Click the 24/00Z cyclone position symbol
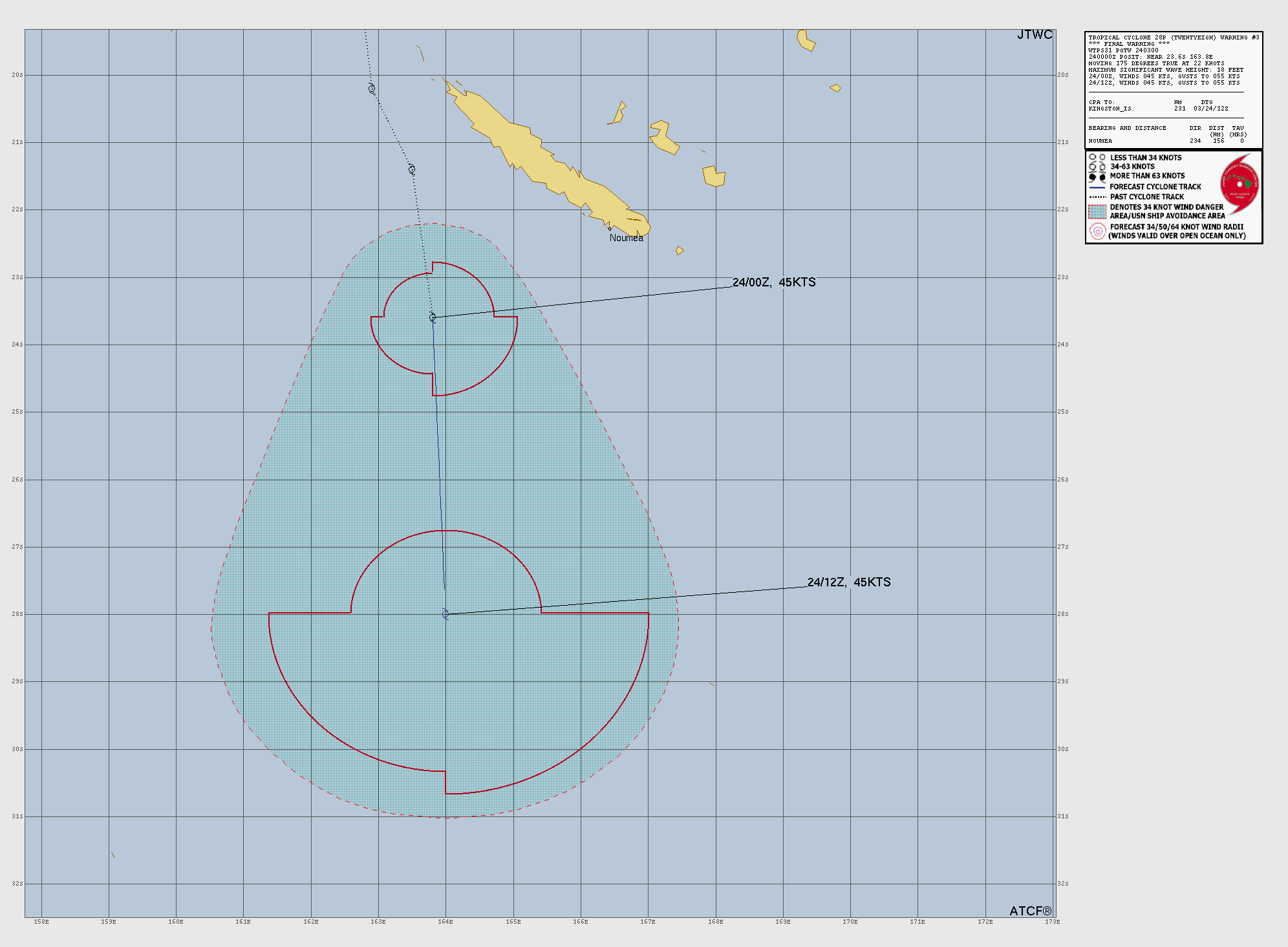Image resolution: width=1288 pixels, height=947 pixels. (x=433, y=317)
